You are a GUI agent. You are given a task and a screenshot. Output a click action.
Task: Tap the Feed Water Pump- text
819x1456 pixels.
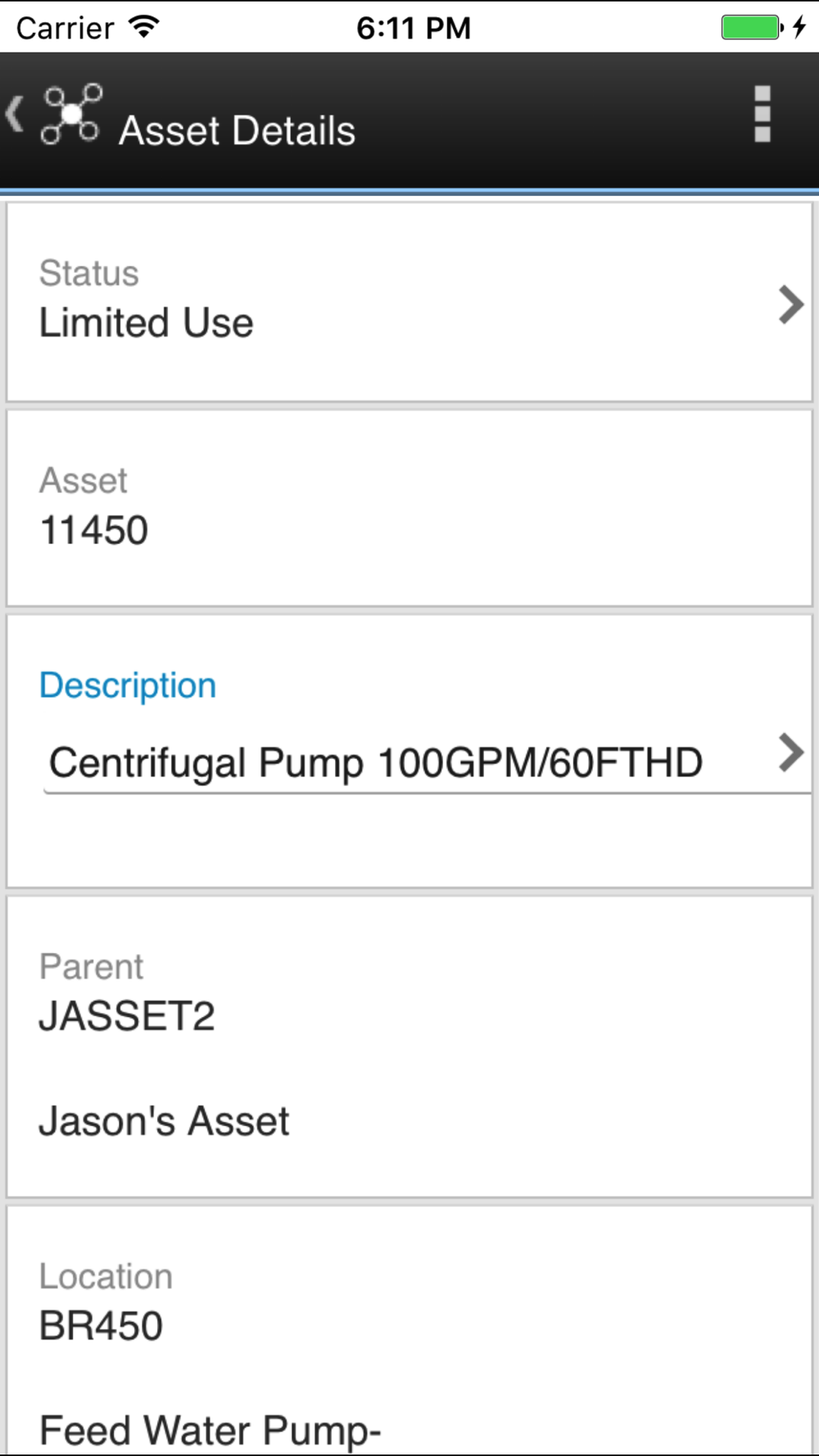210,1431
